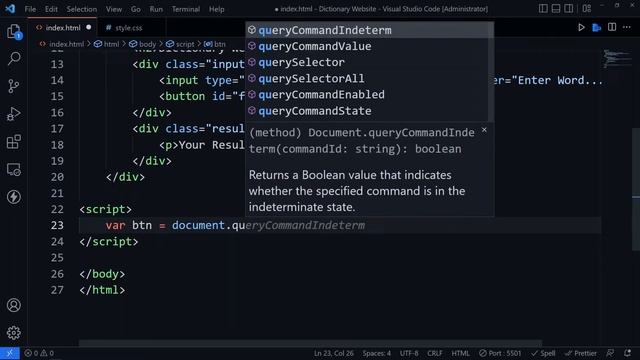Screen dimensions: 640x360
Task: Choose querySelectorAll suggestion
Action: (367, 78)
